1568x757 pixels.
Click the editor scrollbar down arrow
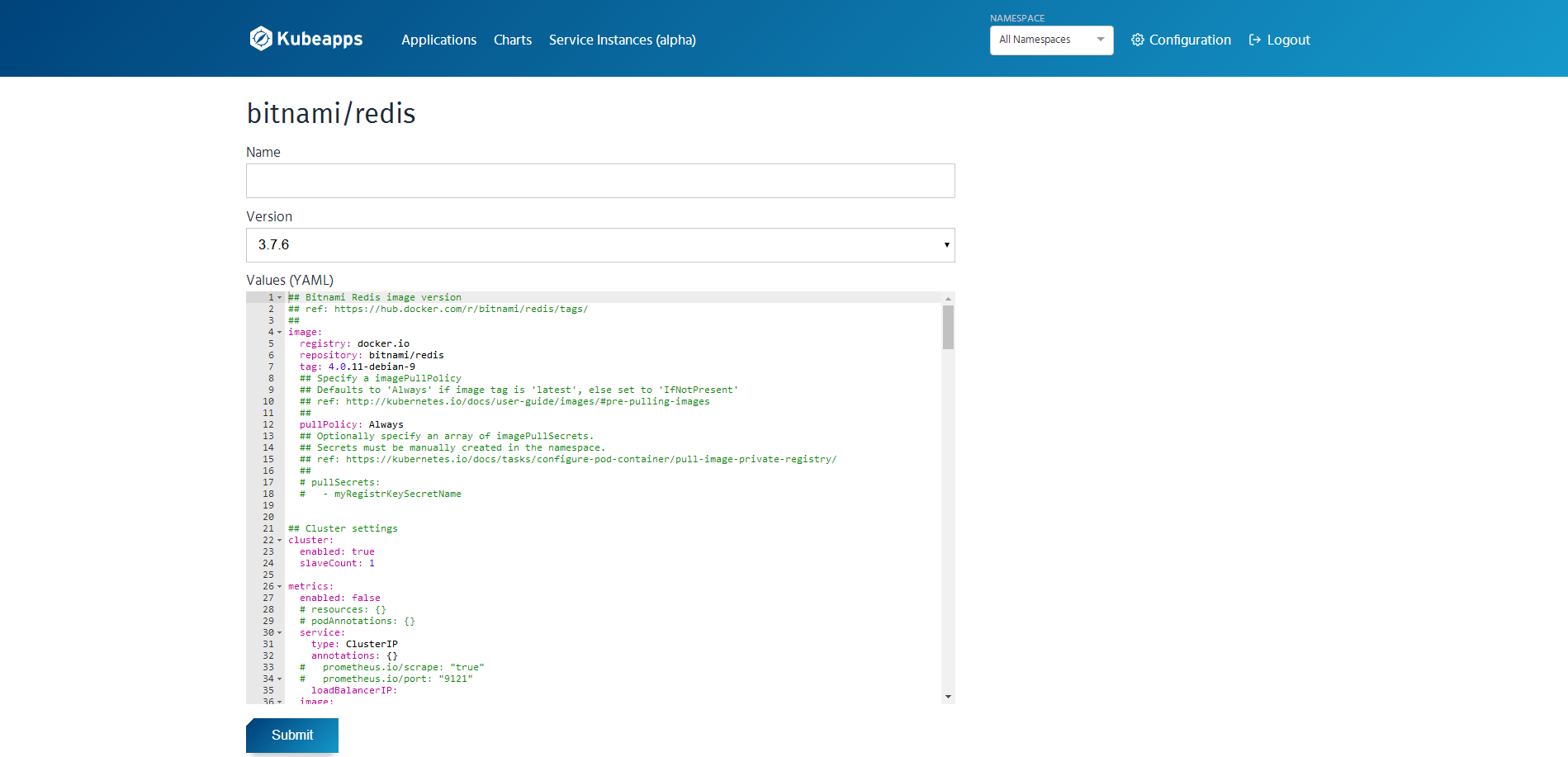click(948, 697)
